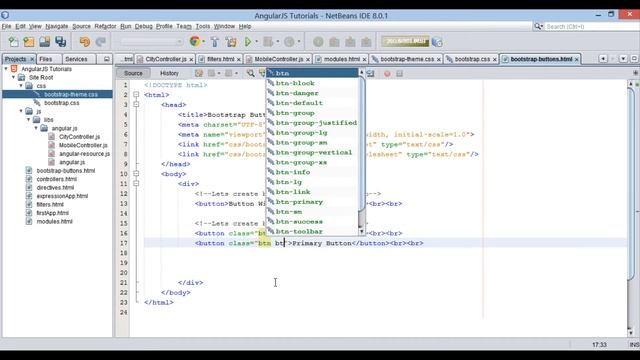640x360 pixels.
Task: Click the Open Project toolbar icon
Action: coord(44,42)
